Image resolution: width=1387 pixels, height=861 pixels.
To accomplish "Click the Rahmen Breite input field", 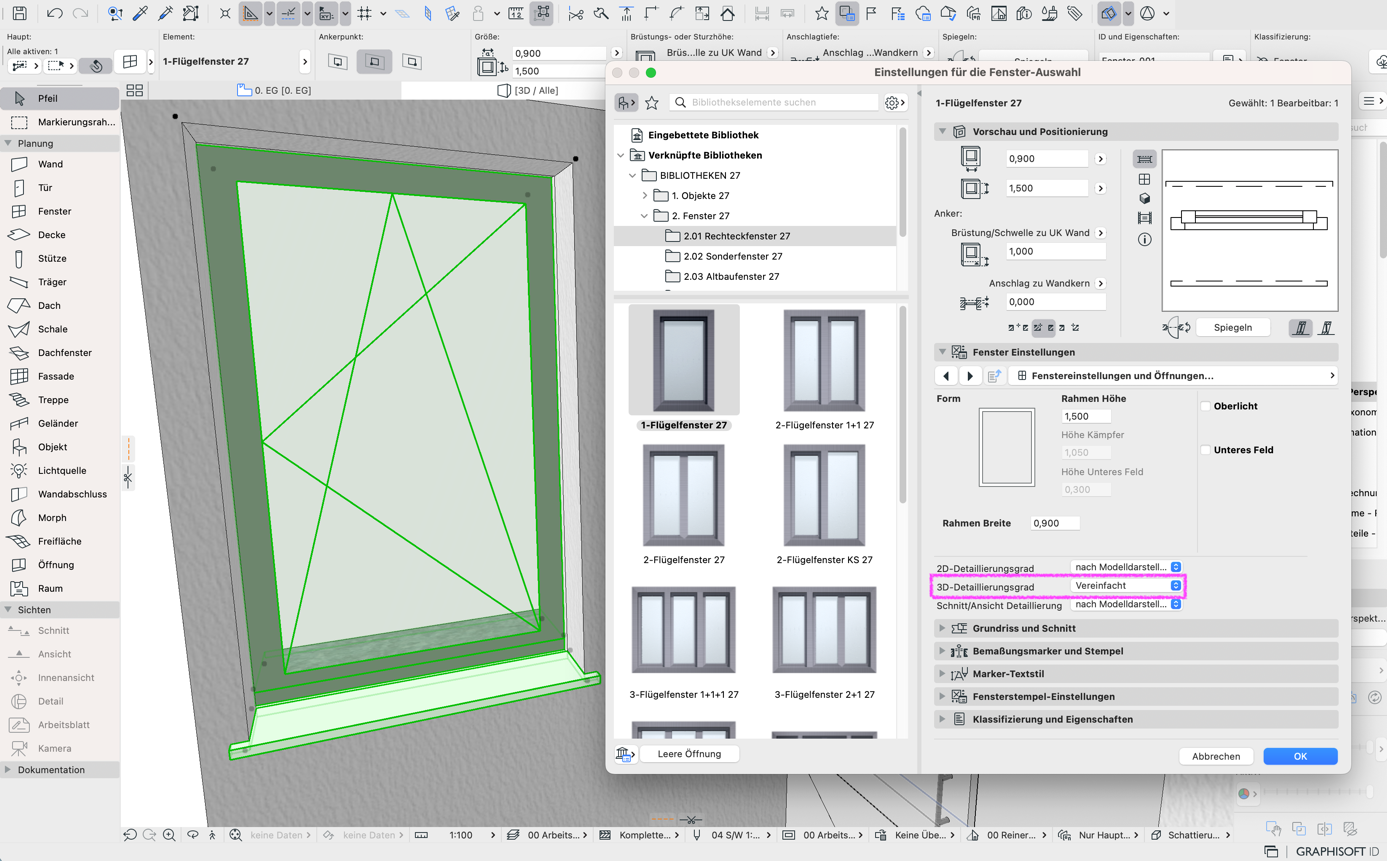I will pos(1055,523).
